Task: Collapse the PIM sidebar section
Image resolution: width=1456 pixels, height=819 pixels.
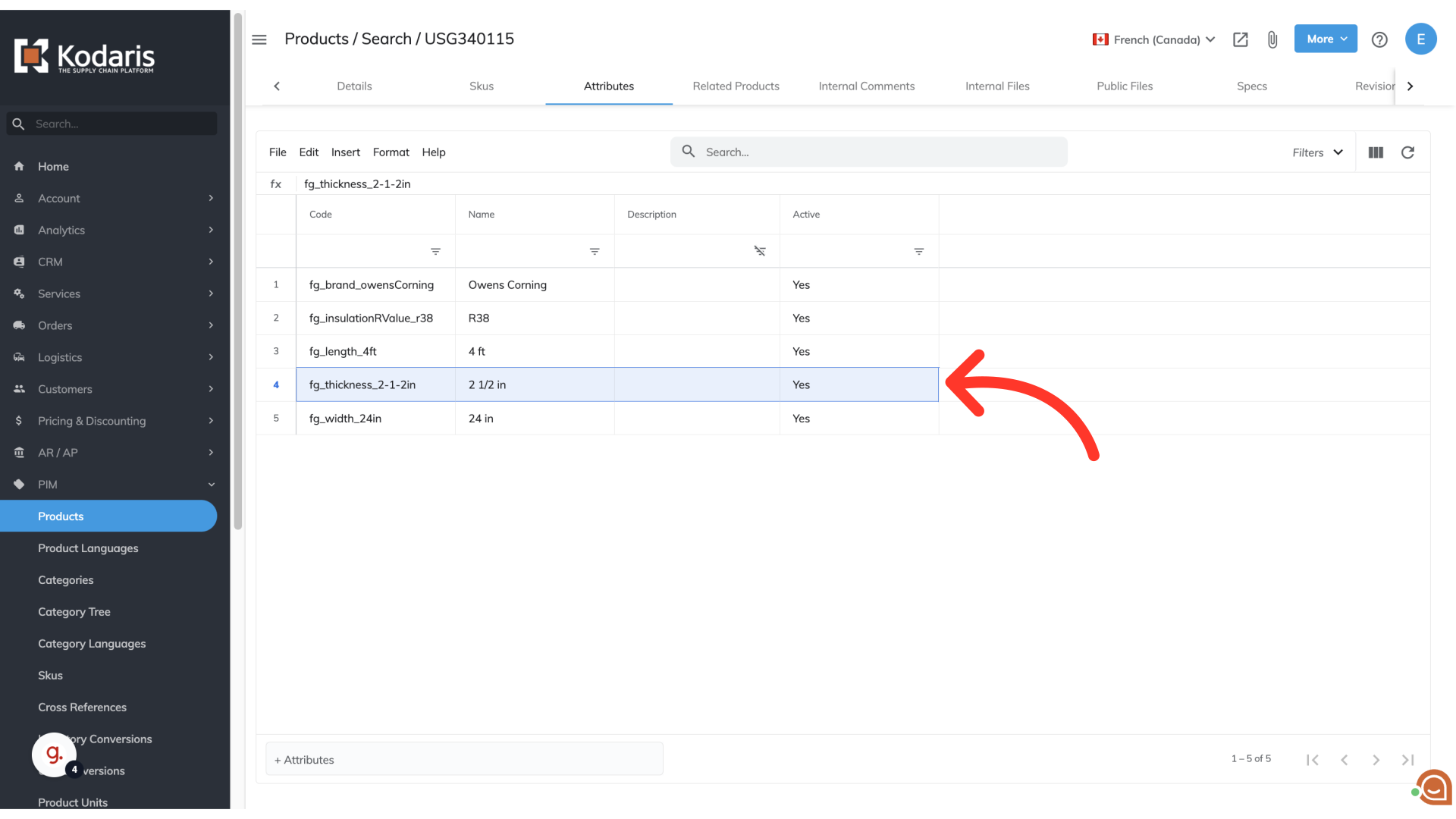Action: [x=212, y=485]
